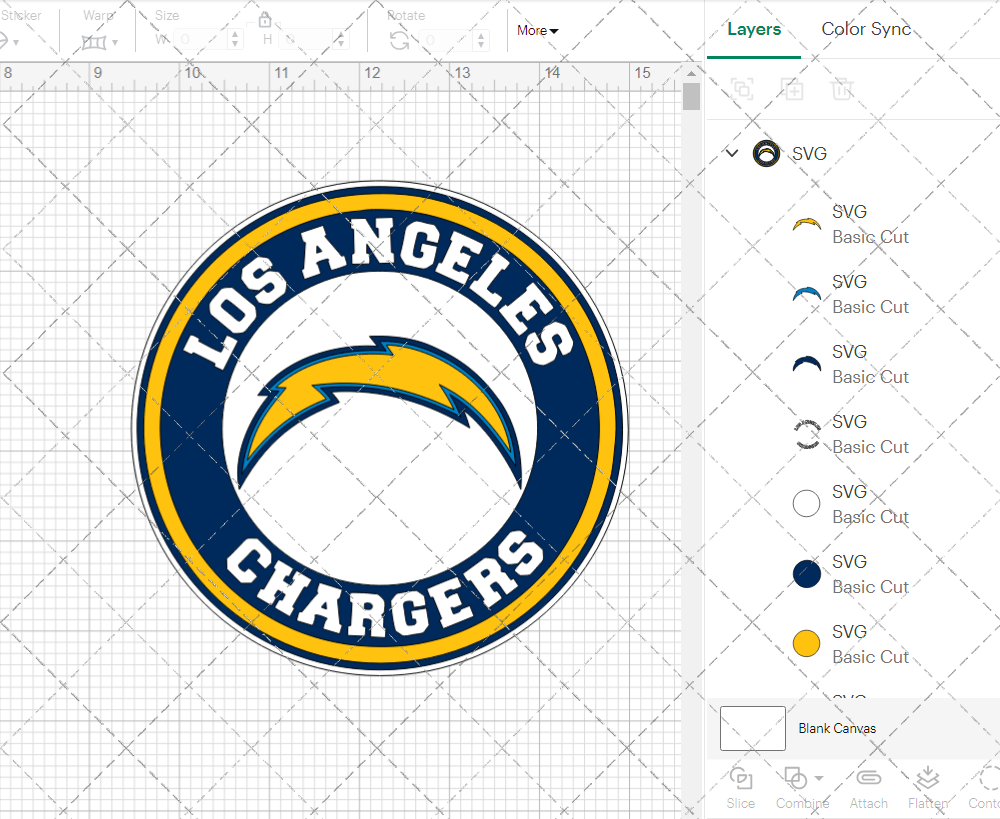Click the Delete trash icon in the Layers panel

coord(842,89)
